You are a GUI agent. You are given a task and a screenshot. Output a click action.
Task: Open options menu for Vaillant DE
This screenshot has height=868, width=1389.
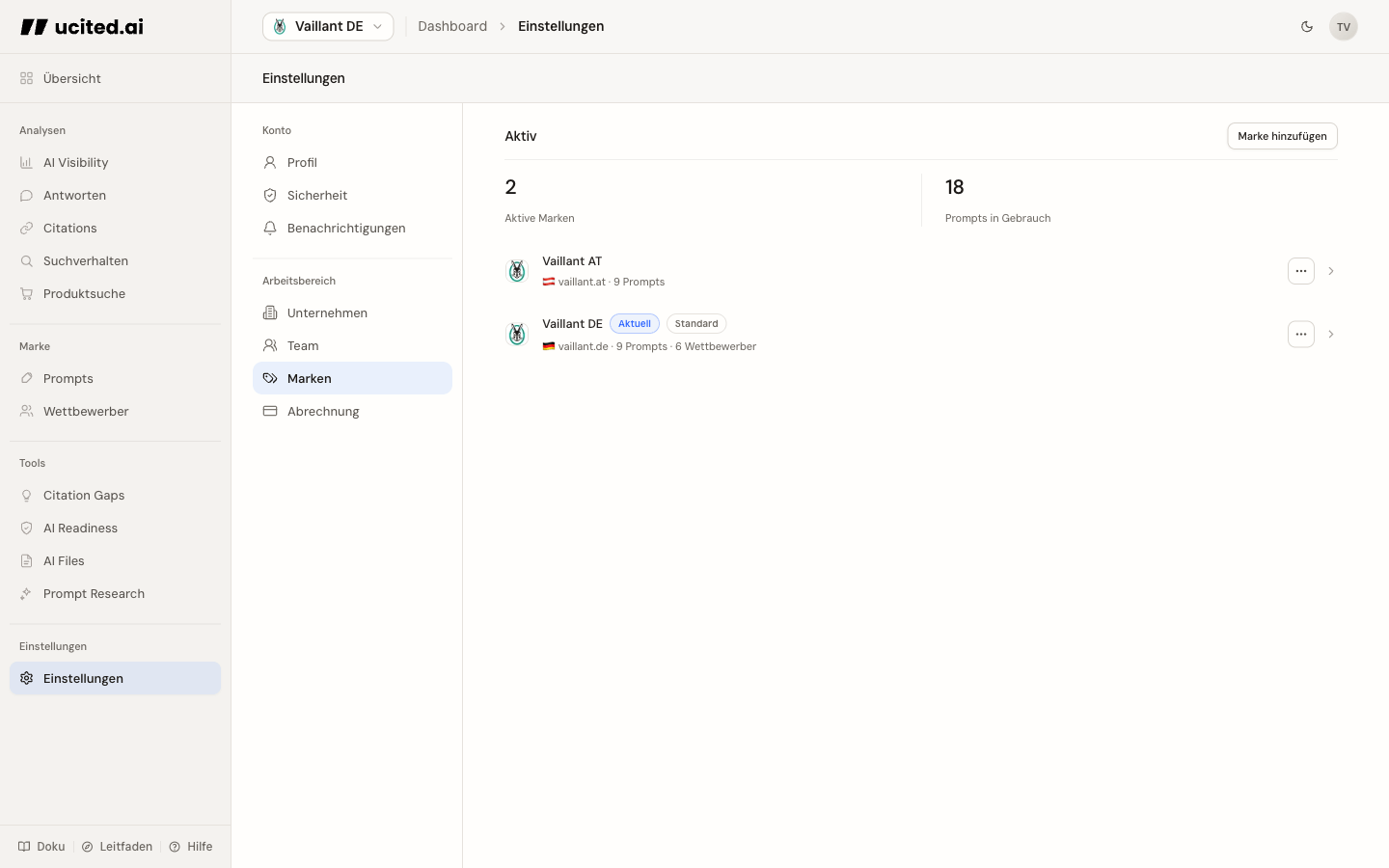point(1301,335)
